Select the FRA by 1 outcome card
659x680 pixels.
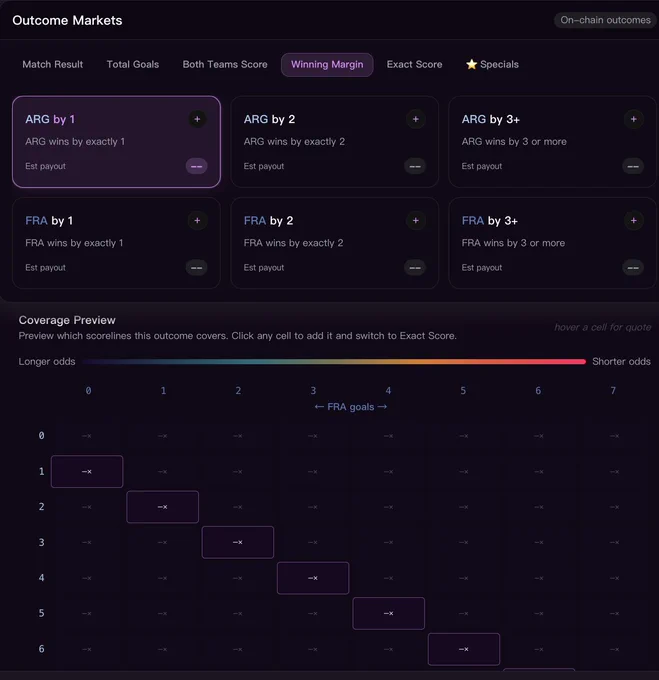(116, 243)
